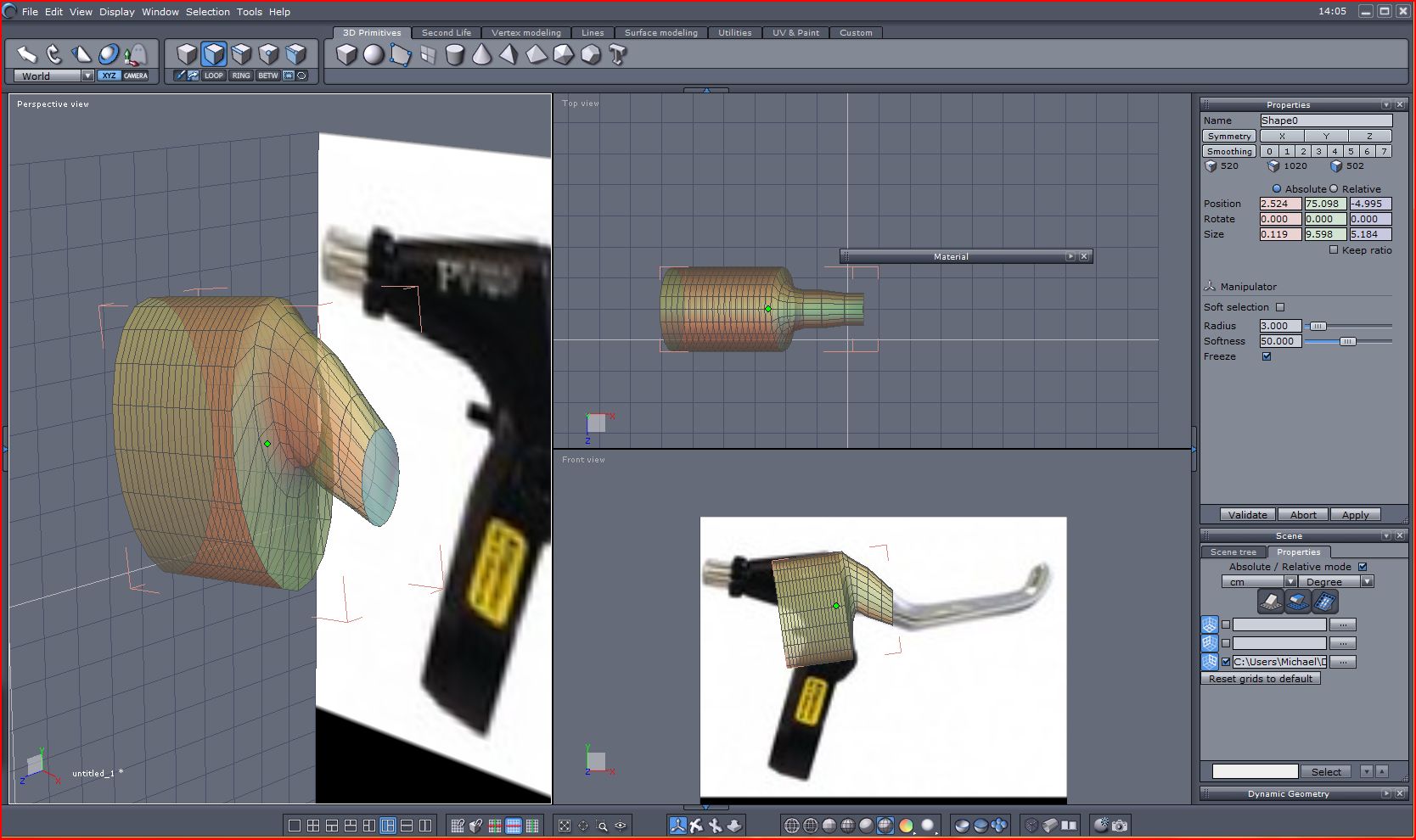The width and height of the screenshot is (1416, 840).
Task: Expand the Dynamic Geometry panel
Action: click(x=1386, y=793)
